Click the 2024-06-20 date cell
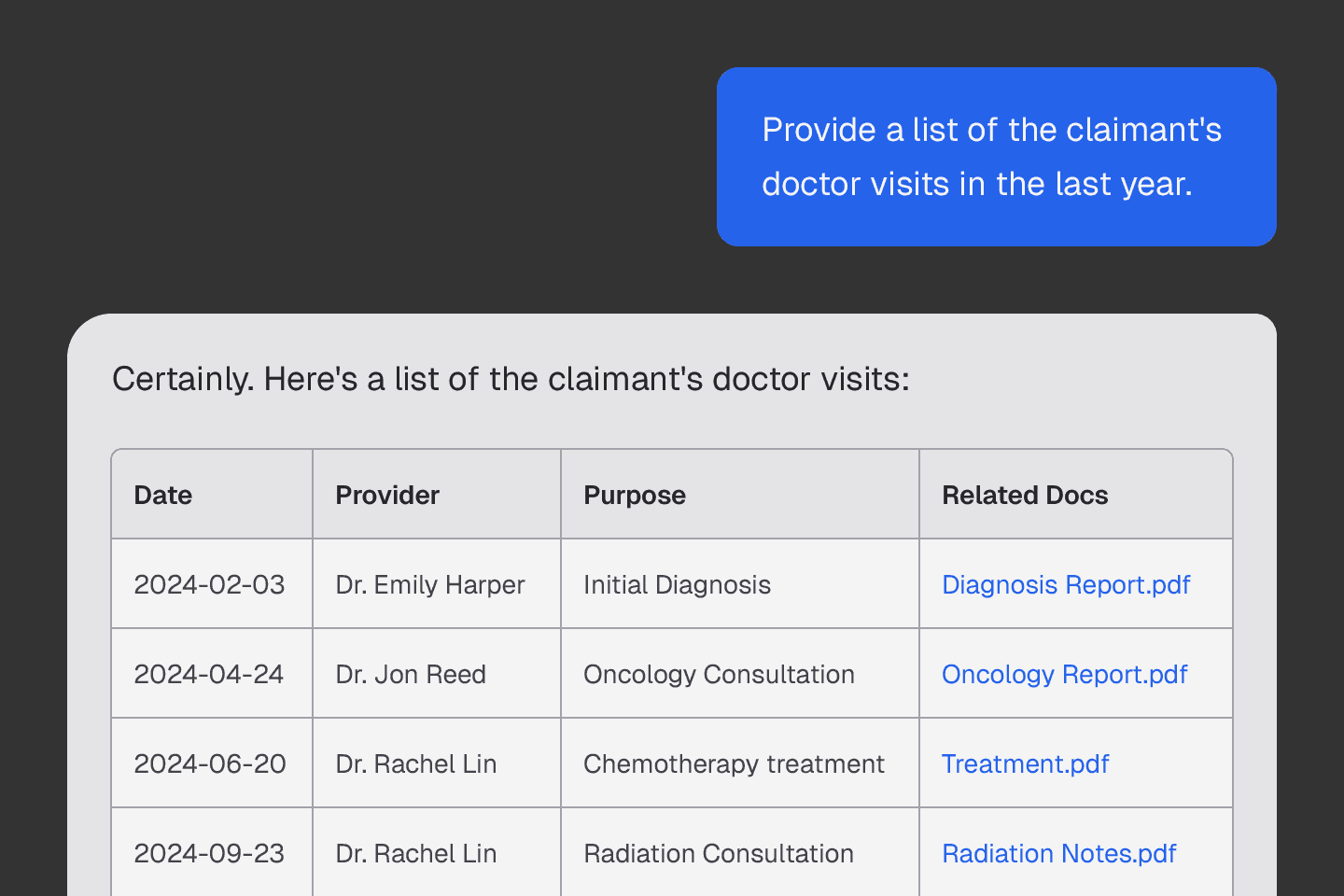Screen dimensions: 1344x896 click(210, 764)
